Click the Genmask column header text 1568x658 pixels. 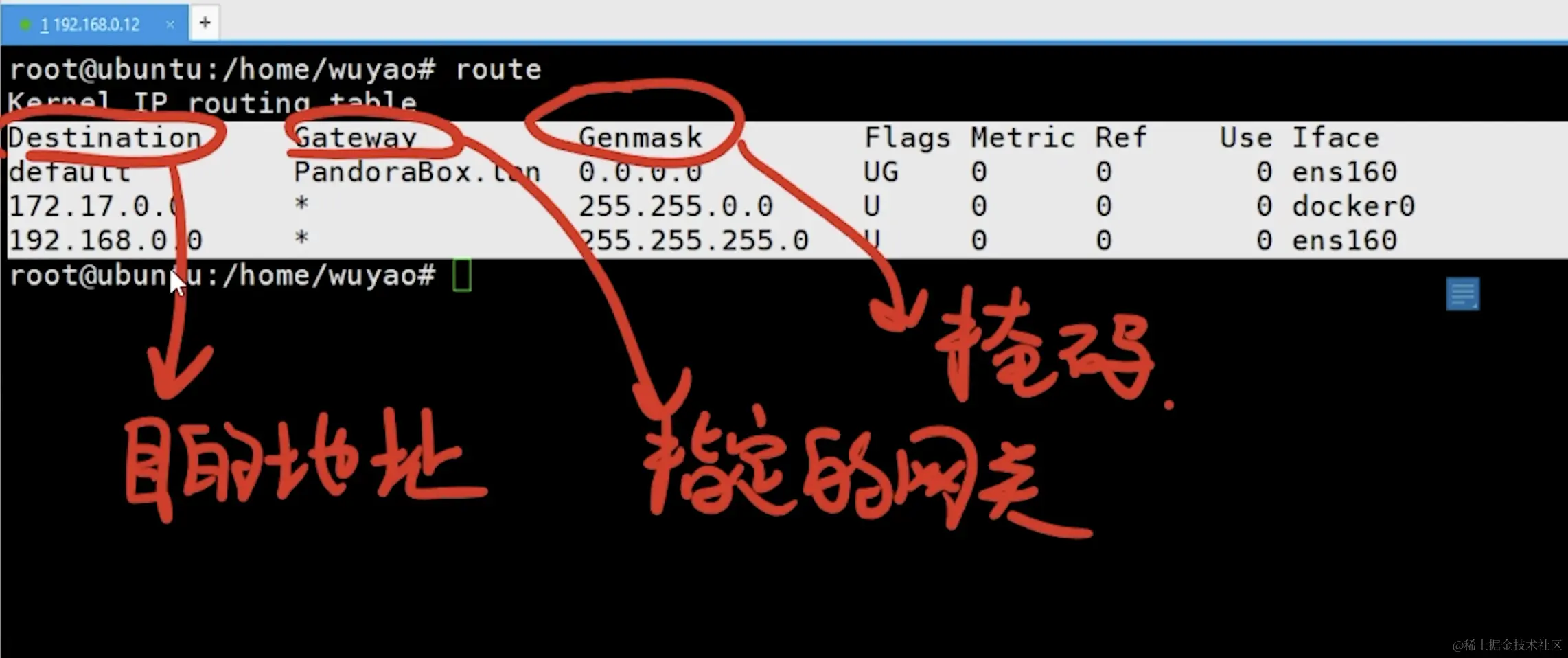pos(641,137)
